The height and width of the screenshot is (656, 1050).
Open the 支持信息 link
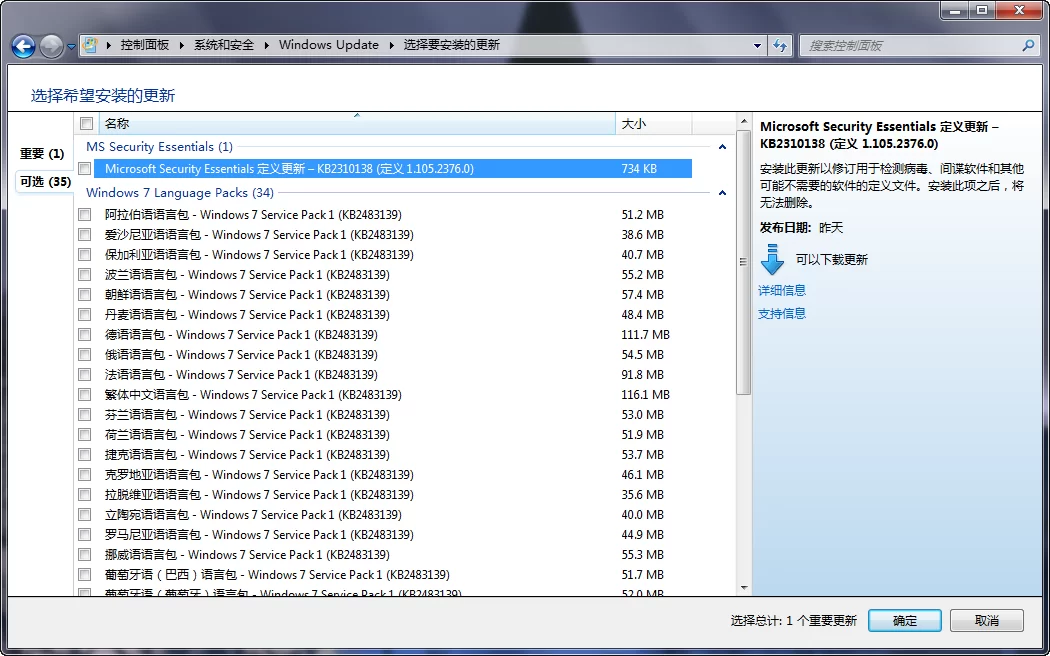[x=781, y=313]
